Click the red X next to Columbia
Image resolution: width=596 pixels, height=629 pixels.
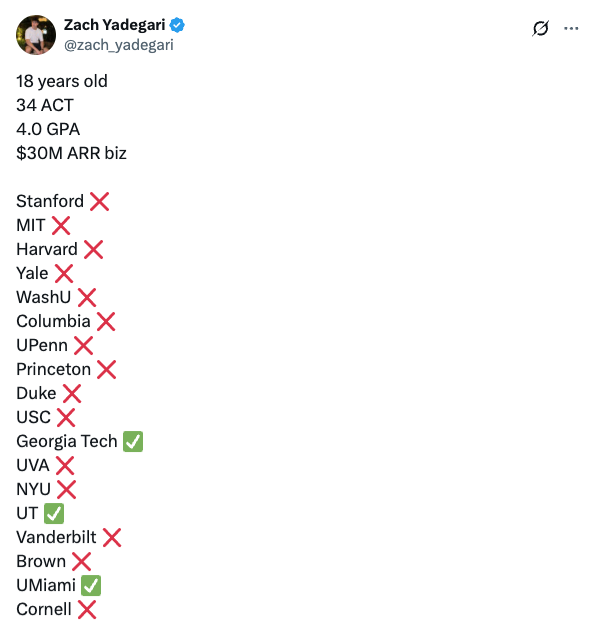pos(106,322)
